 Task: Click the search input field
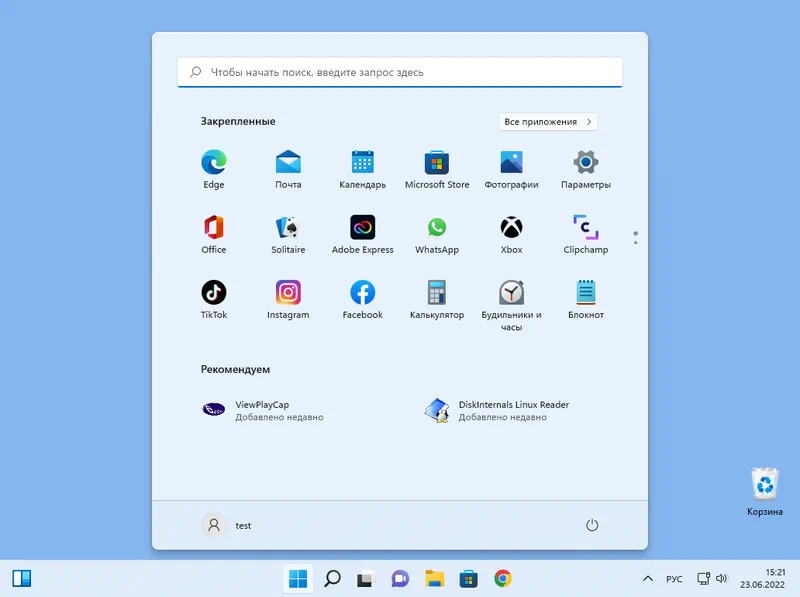400,72
